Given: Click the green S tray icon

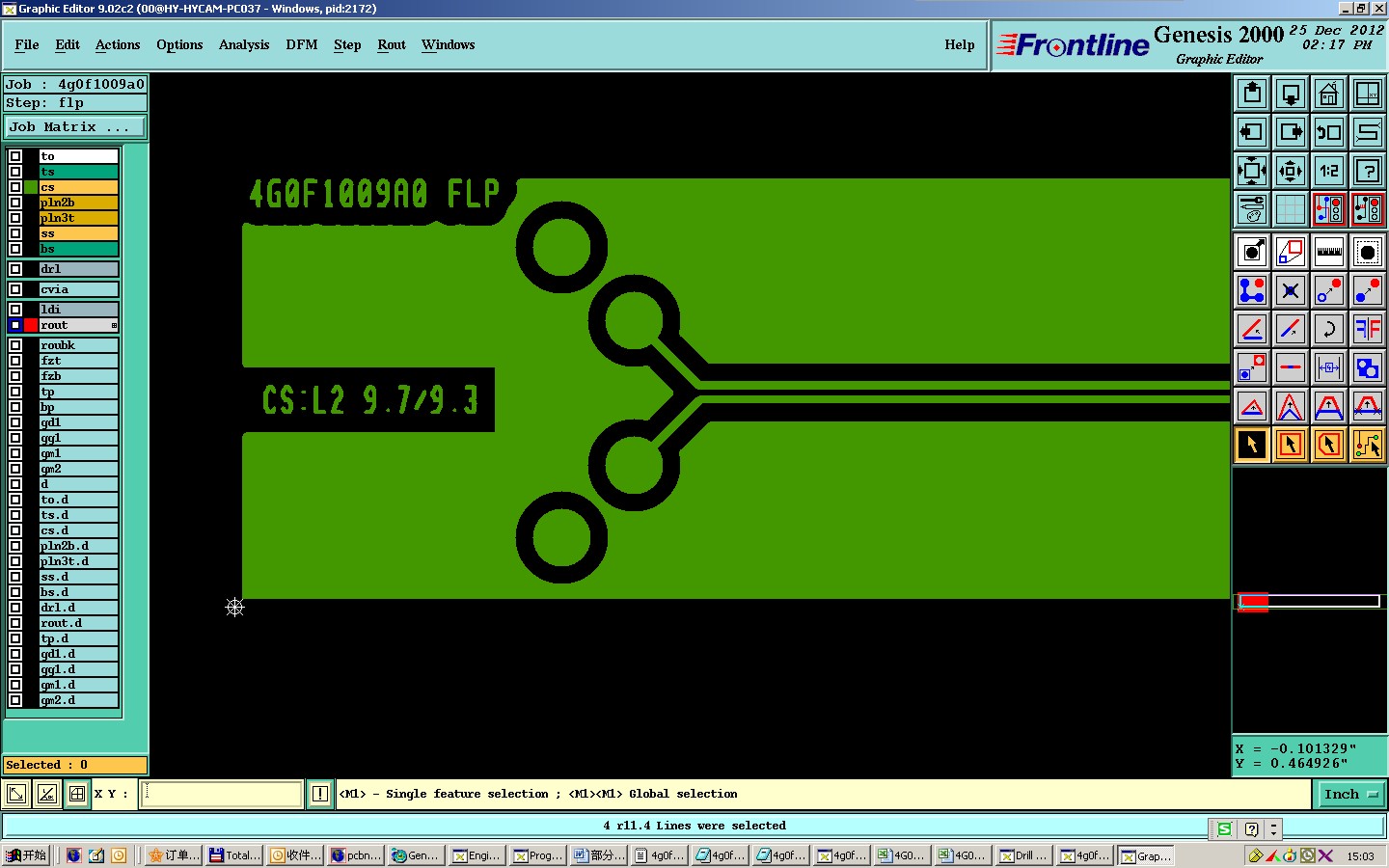Looking at the screenshot, I should coord(1224,828).
